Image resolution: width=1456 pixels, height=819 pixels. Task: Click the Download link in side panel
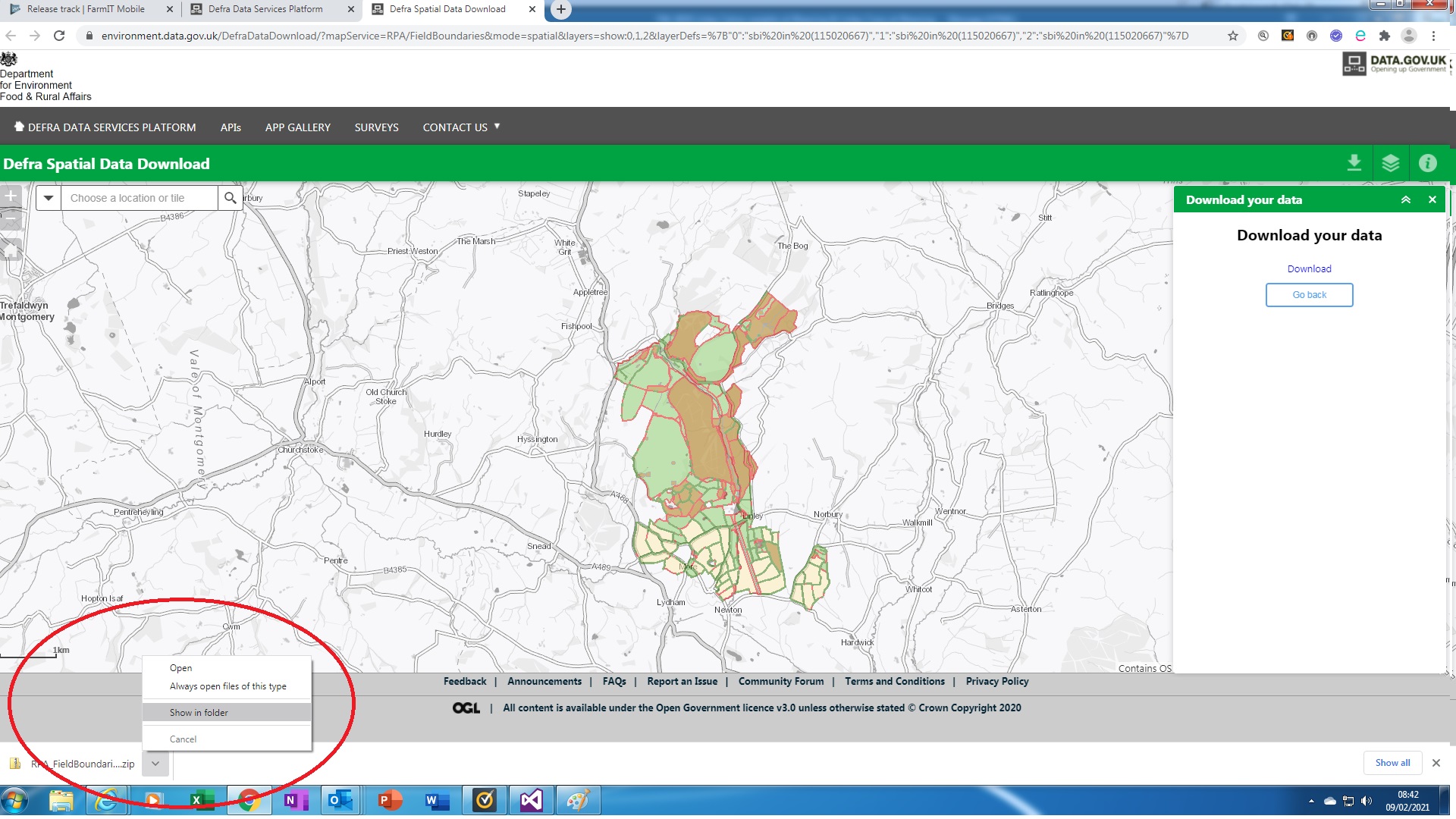point(1309,268)
